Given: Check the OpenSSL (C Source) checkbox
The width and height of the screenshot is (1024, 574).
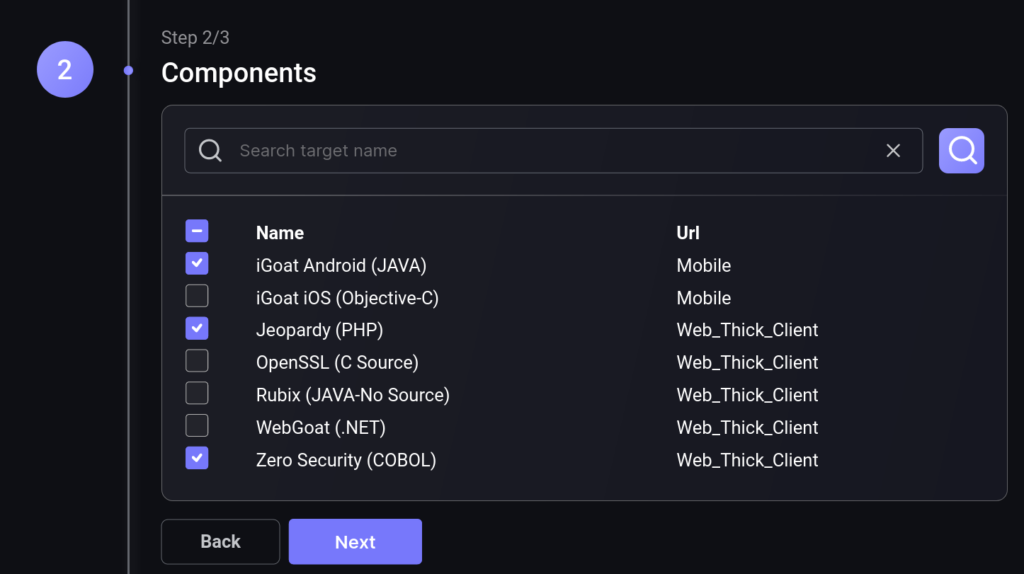Looking at the screenshot, I should pyautogui.click(x=197, y=361).
